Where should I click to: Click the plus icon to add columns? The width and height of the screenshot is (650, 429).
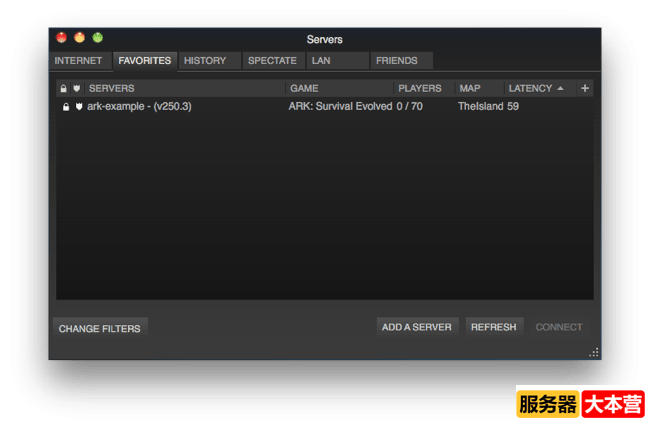(585, 88)
